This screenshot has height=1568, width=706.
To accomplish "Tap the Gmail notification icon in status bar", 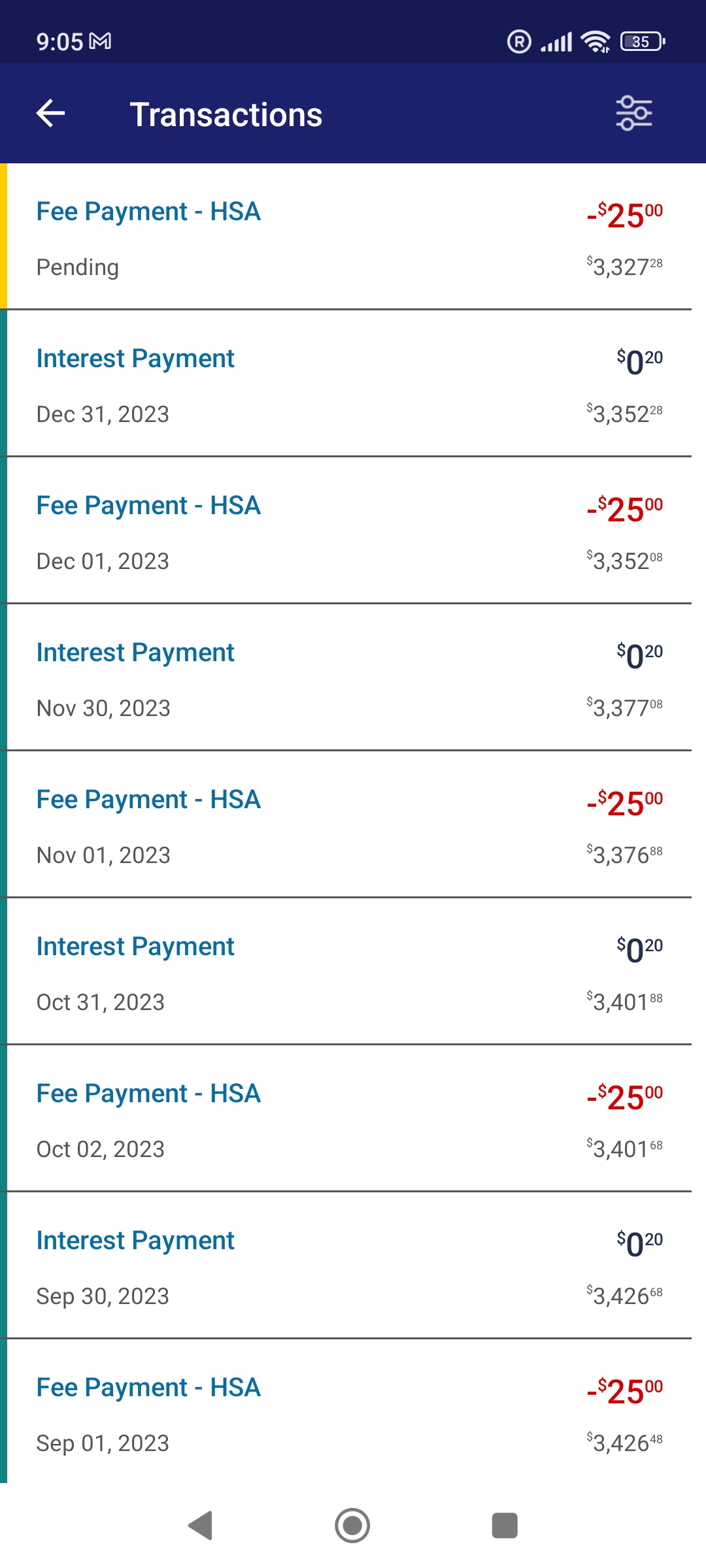I will pos(100,42).
